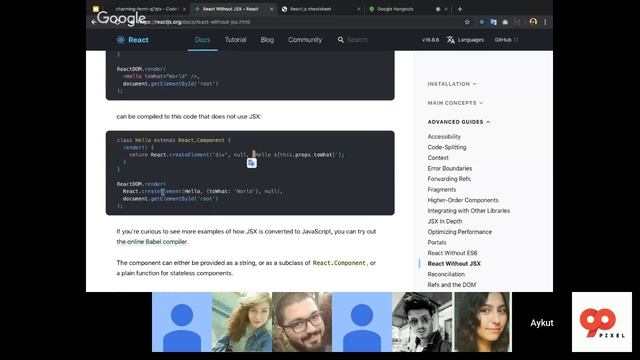Open Forwarding Refs guide link
640x360 pixels.
(449, 179)
